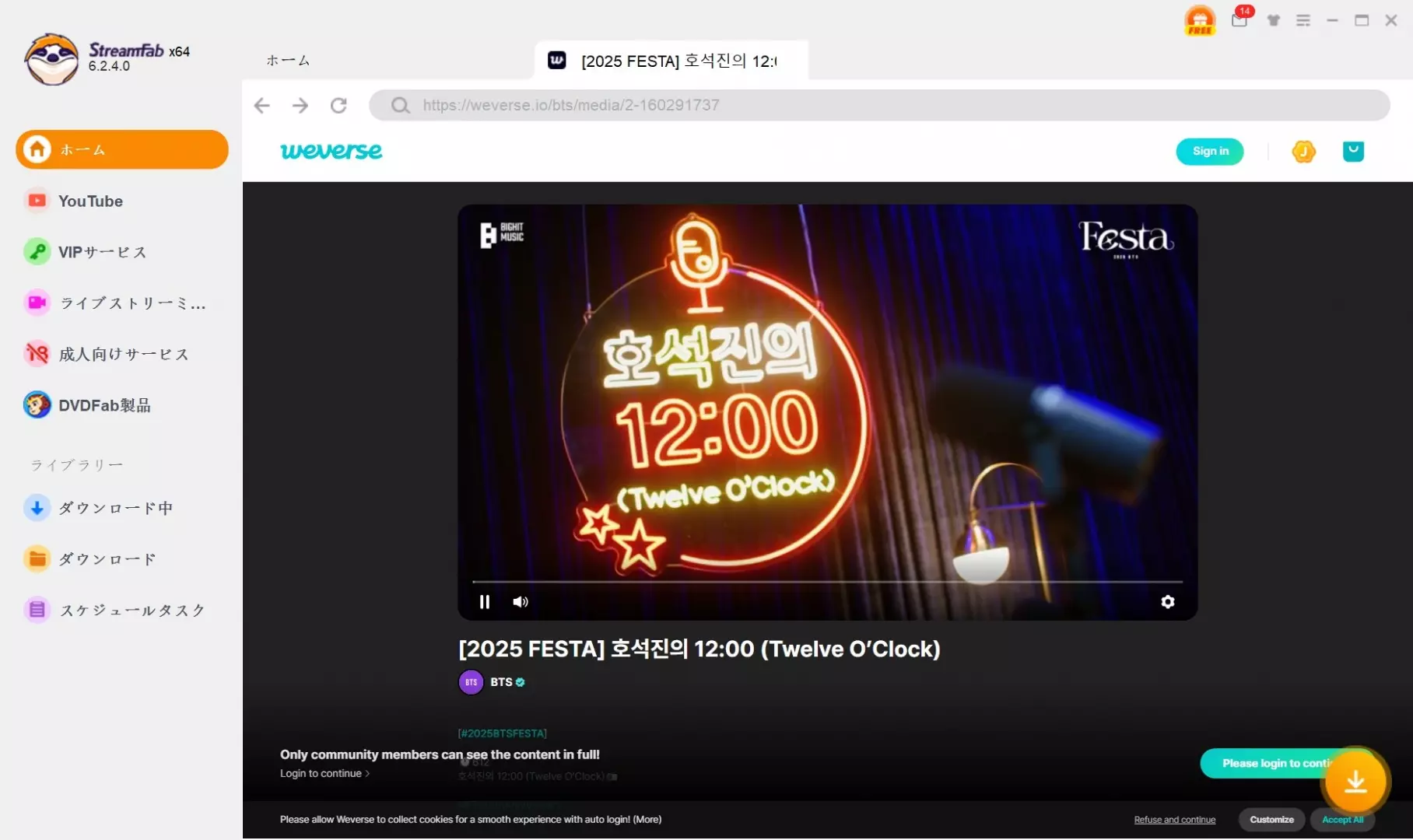Open YouTube in the sidebar

point(122,201)
